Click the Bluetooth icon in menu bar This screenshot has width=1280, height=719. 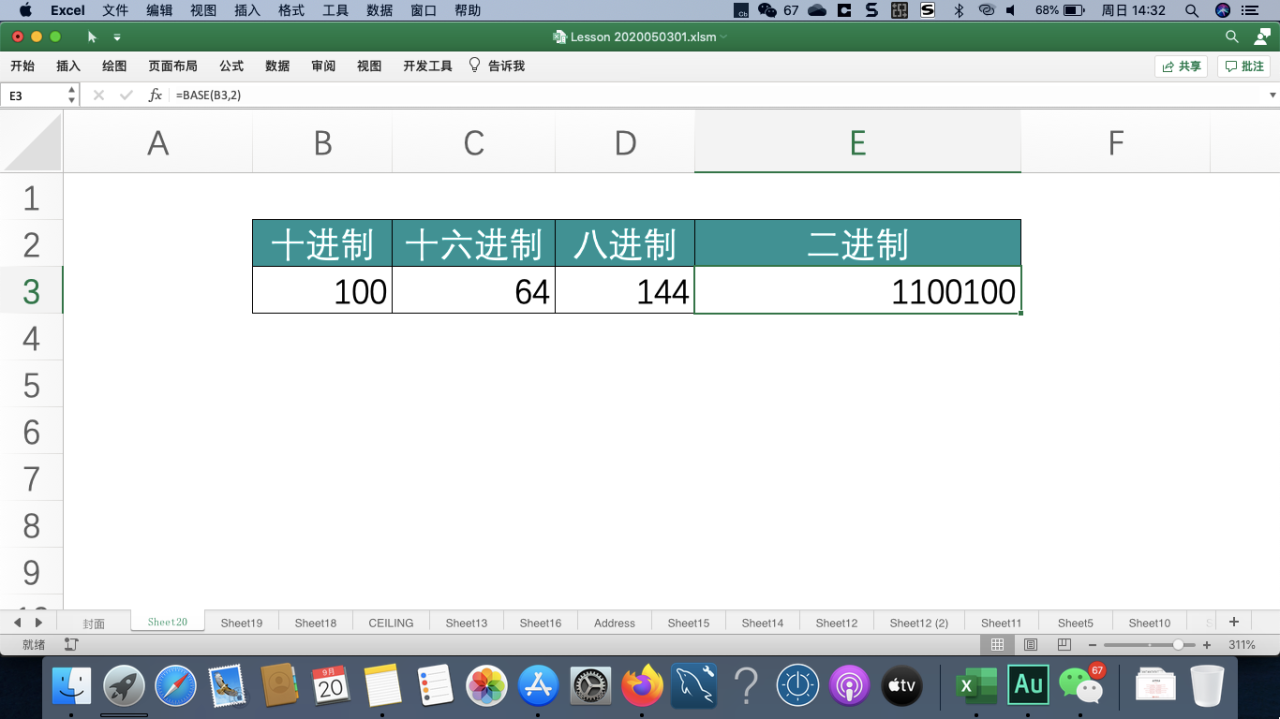click(x=959, y=11)
